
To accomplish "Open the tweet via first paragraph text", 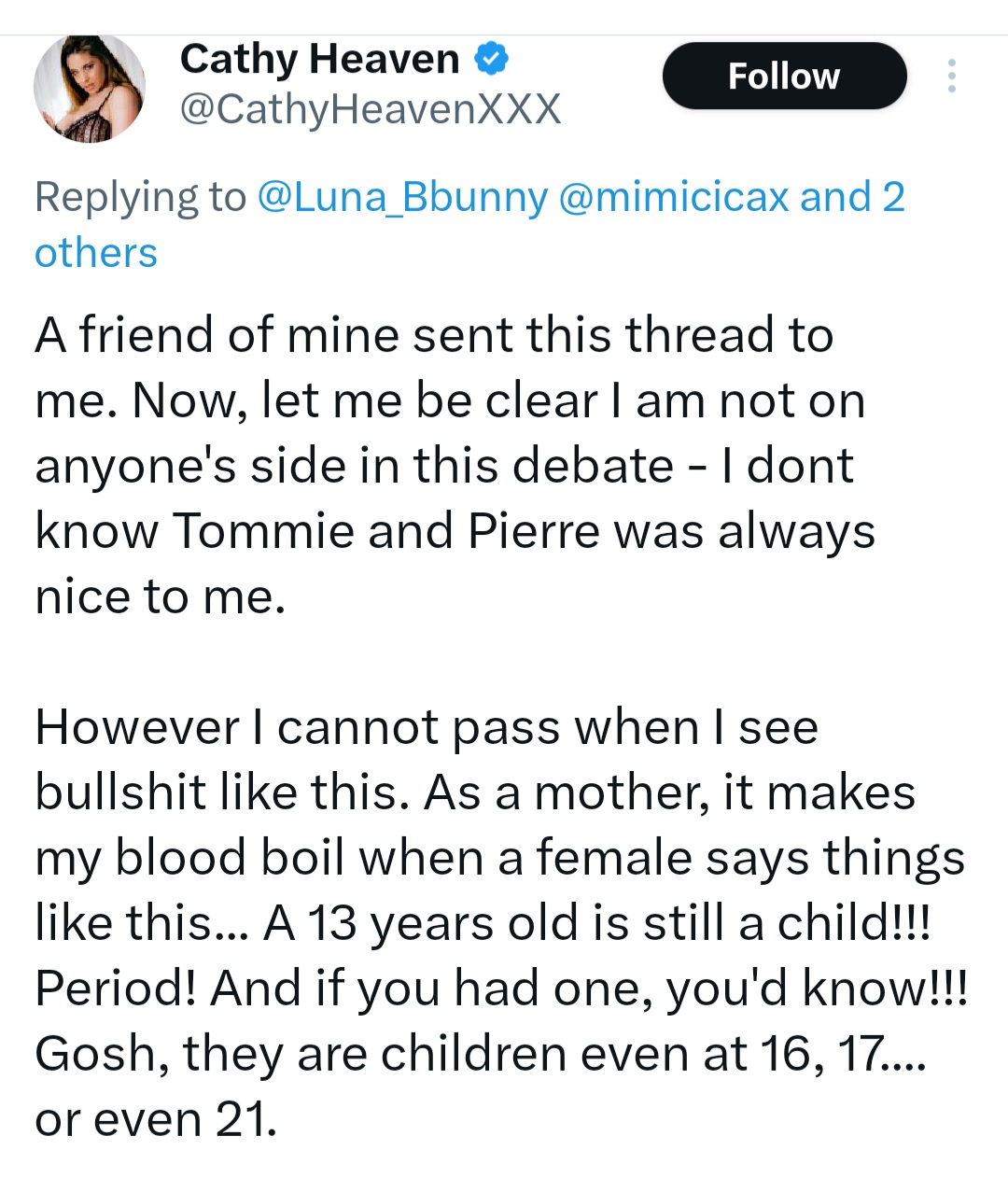I will coord(434,335).
